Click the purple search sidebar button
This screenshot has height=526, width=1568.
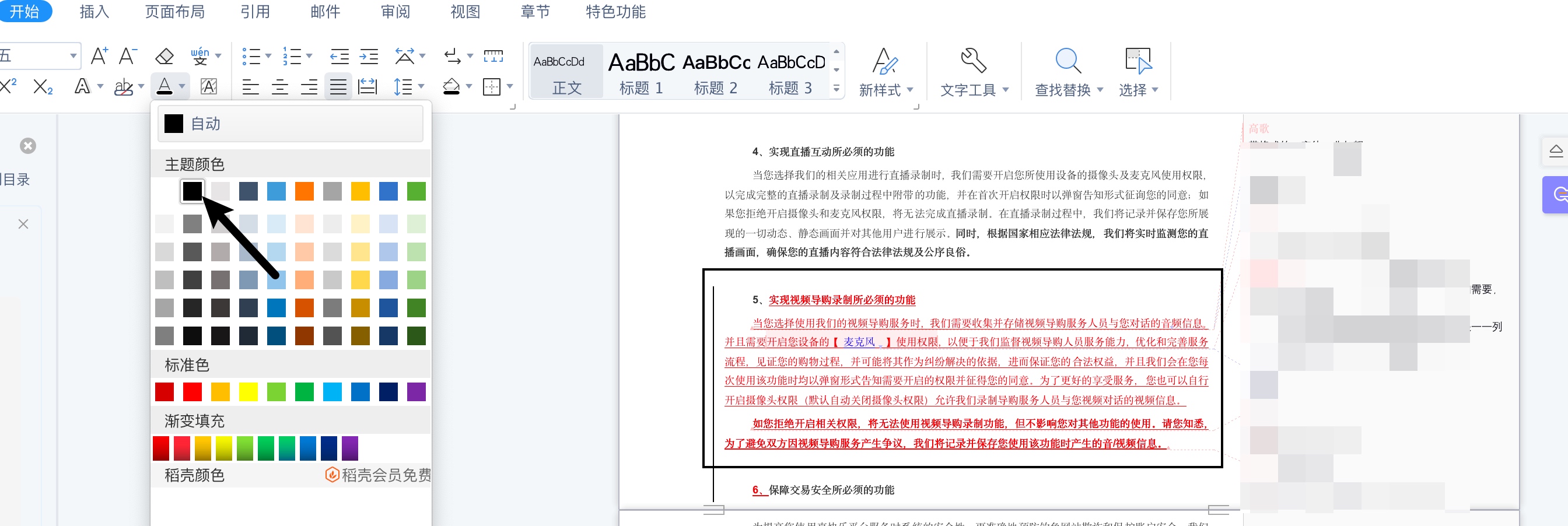[1556, 195]
